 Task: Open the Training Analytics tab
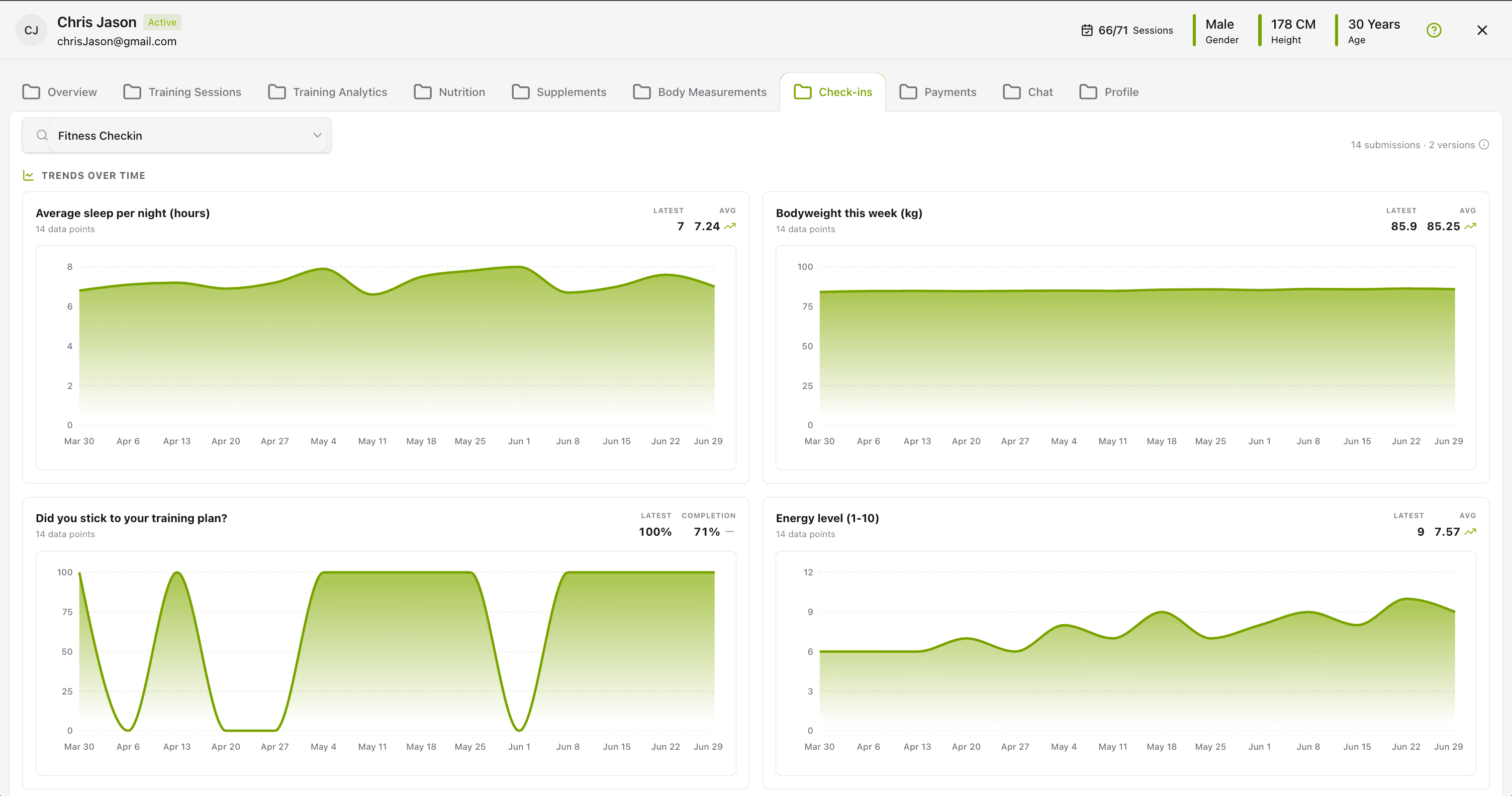pos(328,92)
